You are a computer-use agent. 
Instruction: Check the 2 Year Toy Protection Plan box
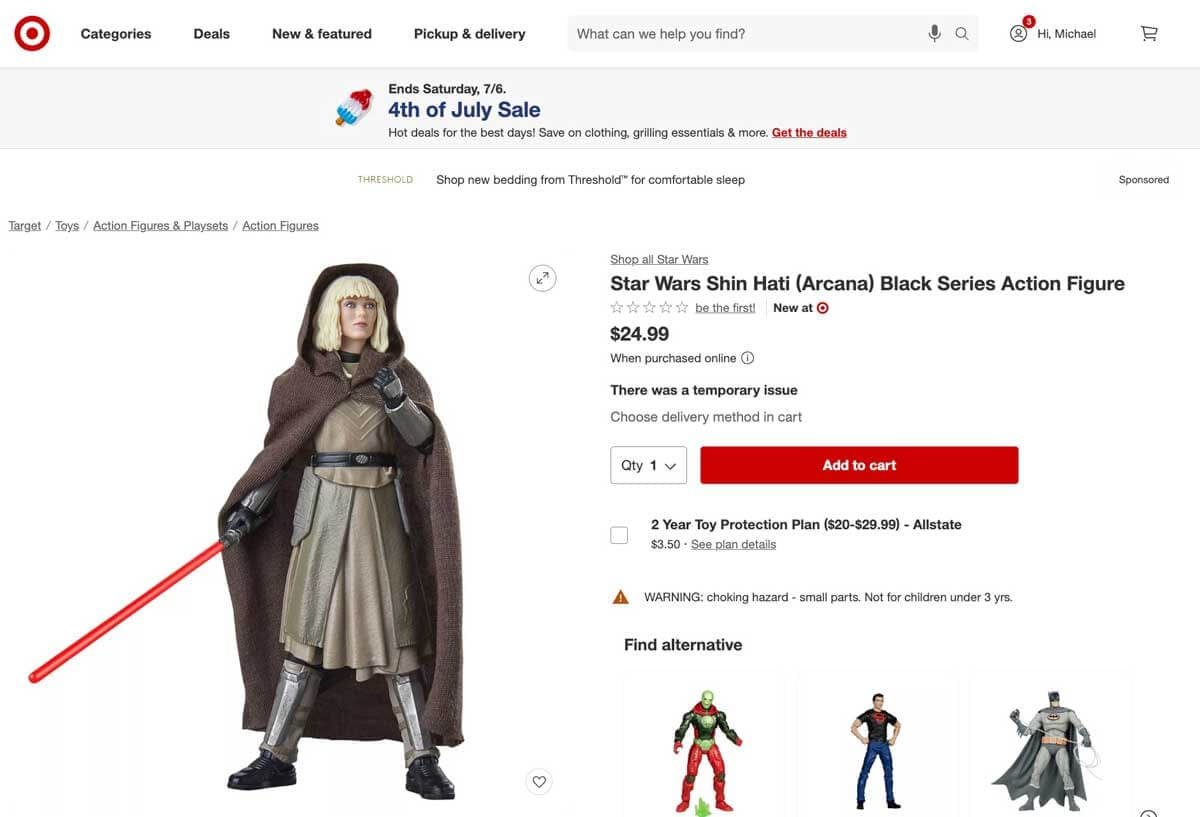[619, 534]
